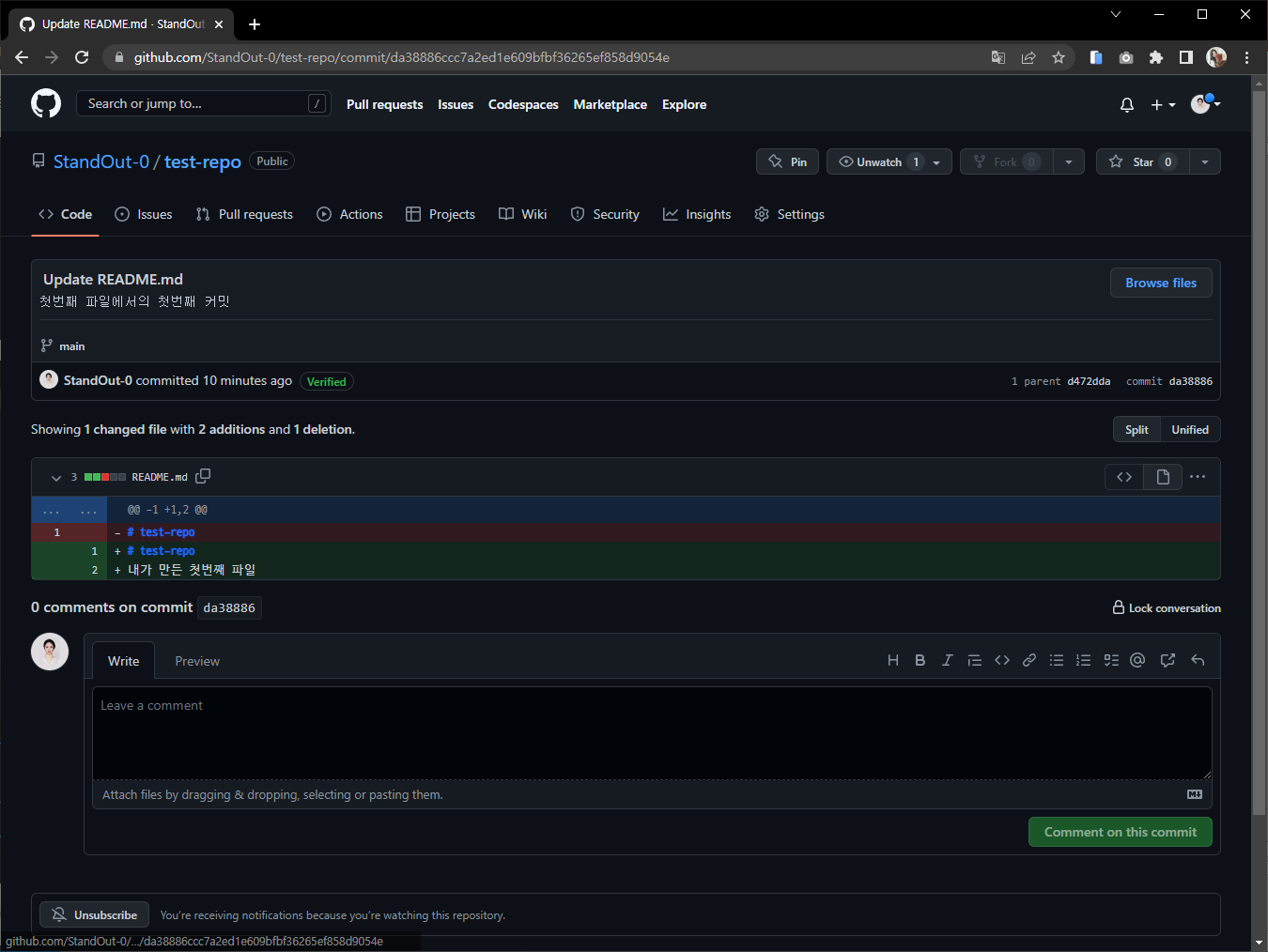The height and width of the screenshot is (952, 1268).
Task: Open the Star lists dropdown arrow
Action: (1205, 161)
